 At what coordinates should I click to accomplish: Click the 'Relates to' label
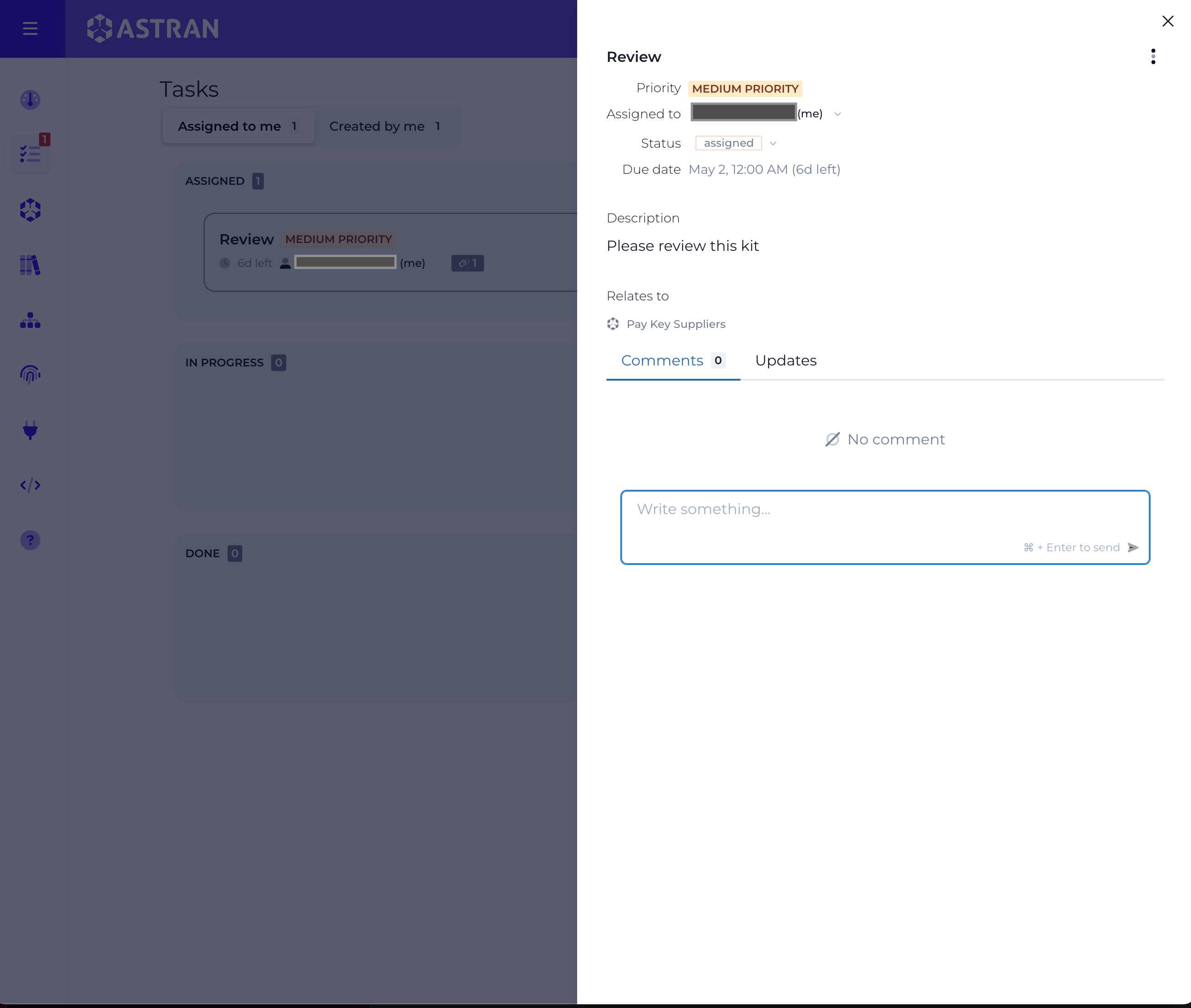coord(637,296)
